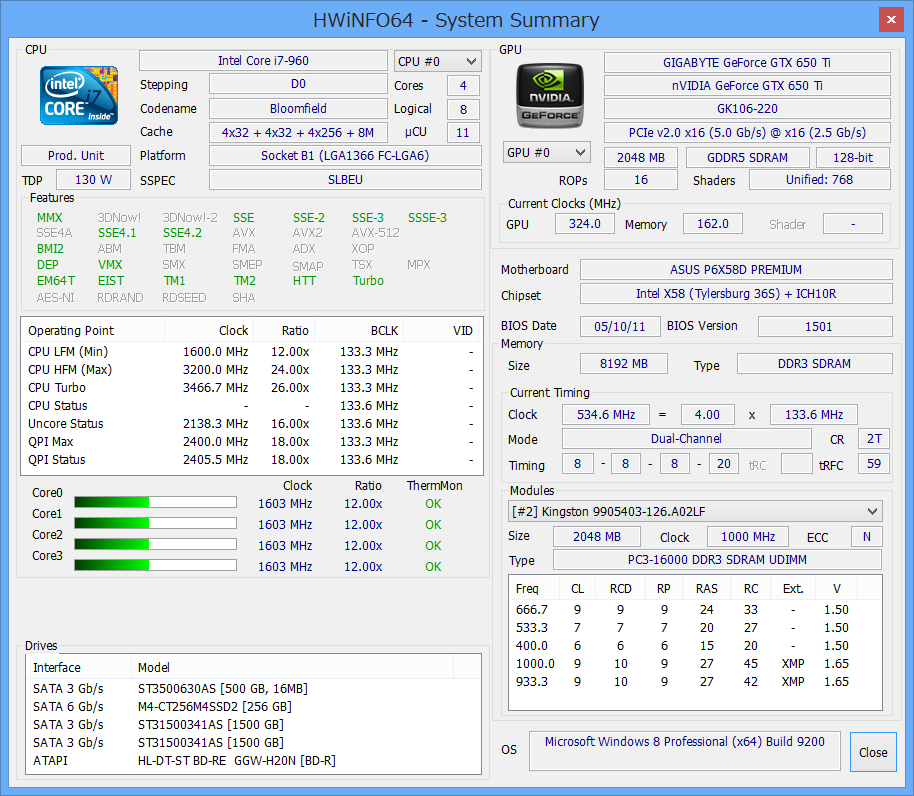Click the Intel X58 chipset field
The image size is (914, 796).
tap(736, 294)
